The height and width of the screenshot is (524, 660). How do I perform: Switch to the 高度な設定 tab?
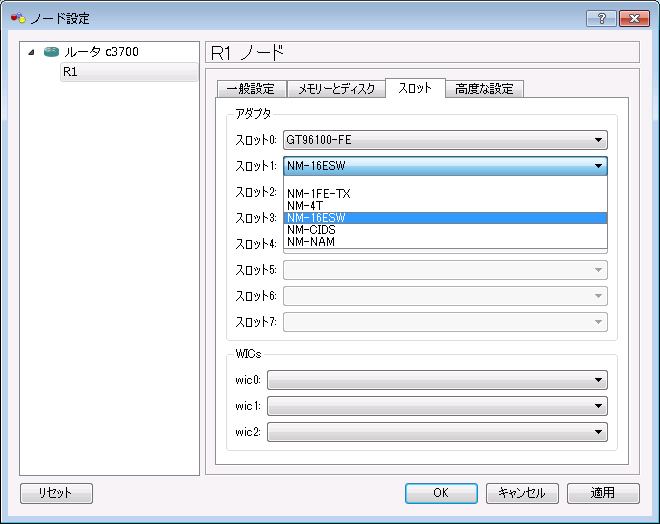pyautogui.click(x=484, y=89)
